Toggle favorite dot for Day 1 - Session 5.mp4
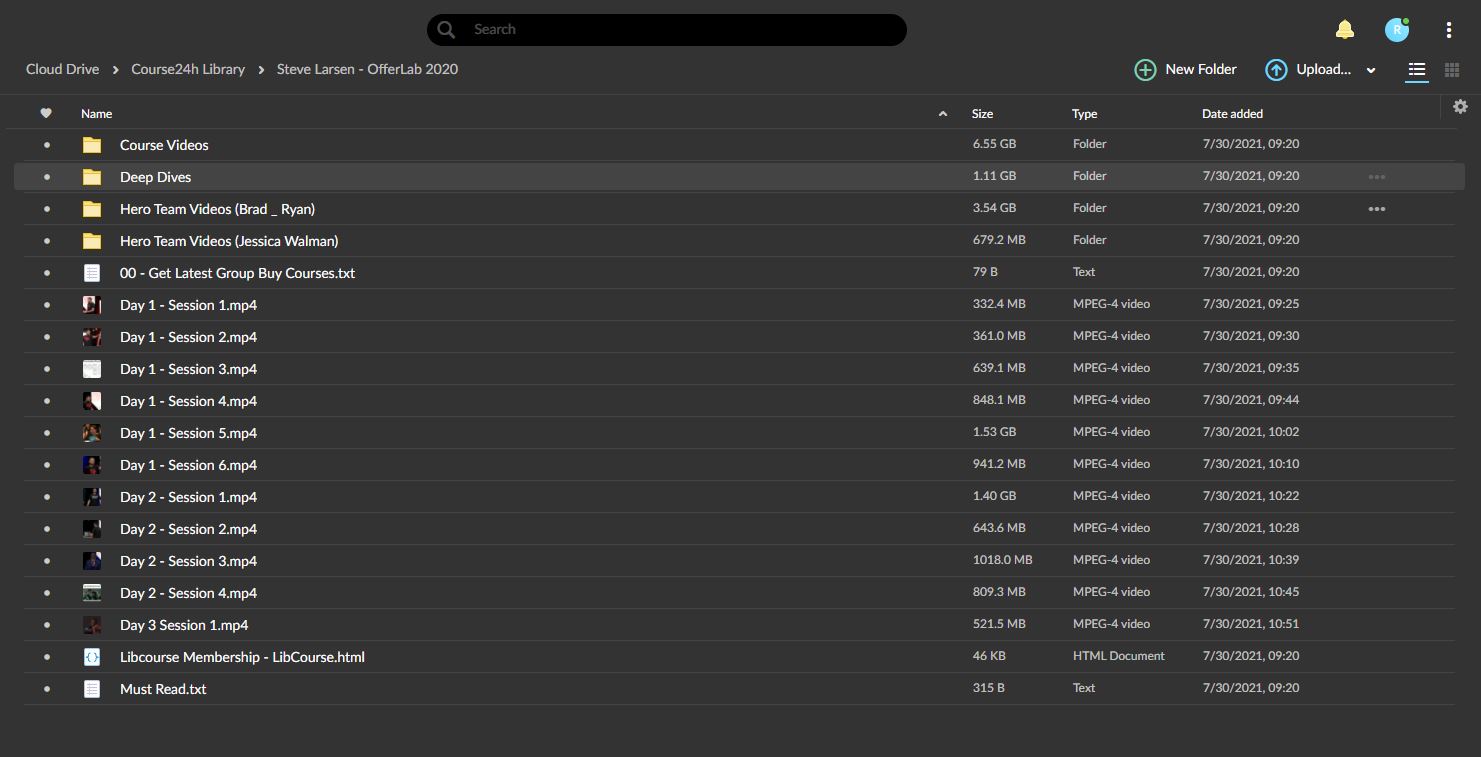Screen dimensions: 1481x757 (x=46, y=433)
